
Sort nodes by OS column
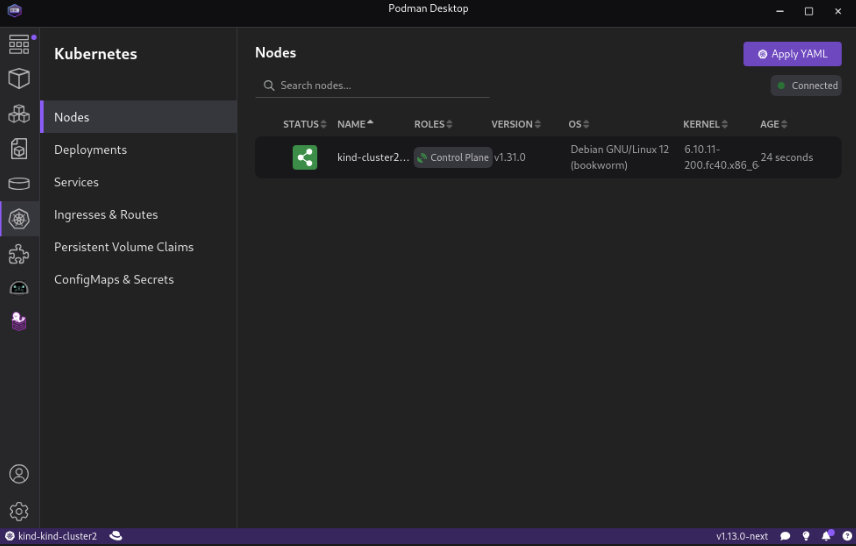(x=579, y=124)
